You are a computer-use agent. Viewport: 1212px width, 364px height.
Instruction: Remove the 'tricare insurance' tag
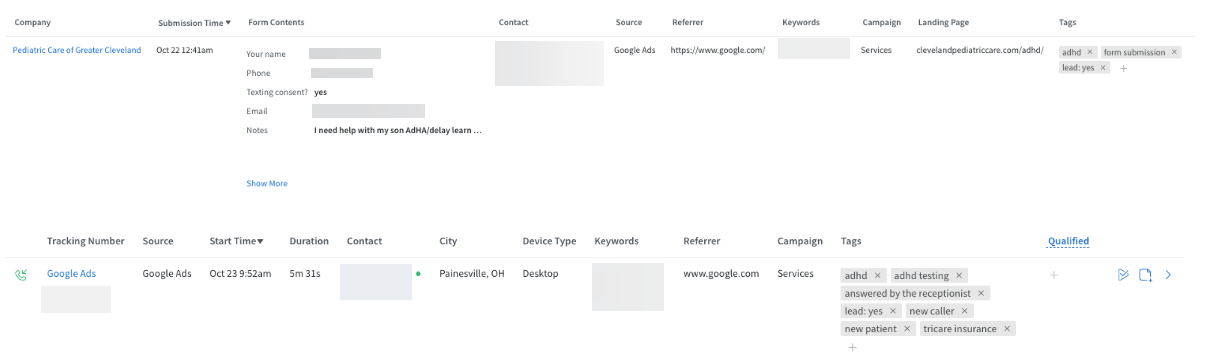(1007, 329)
